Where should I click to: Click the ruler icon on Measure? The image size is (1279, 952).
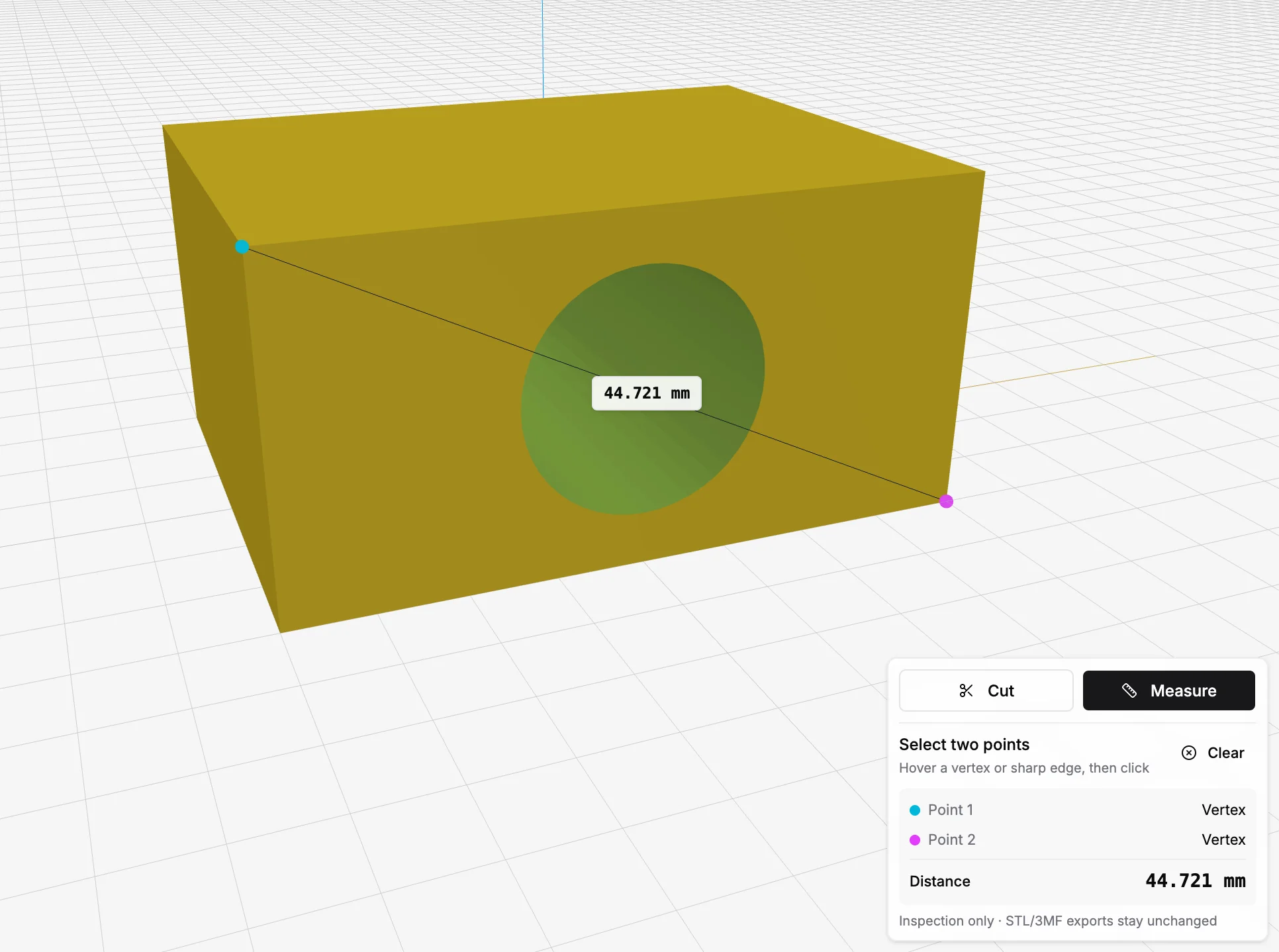tap(1129, 690)
